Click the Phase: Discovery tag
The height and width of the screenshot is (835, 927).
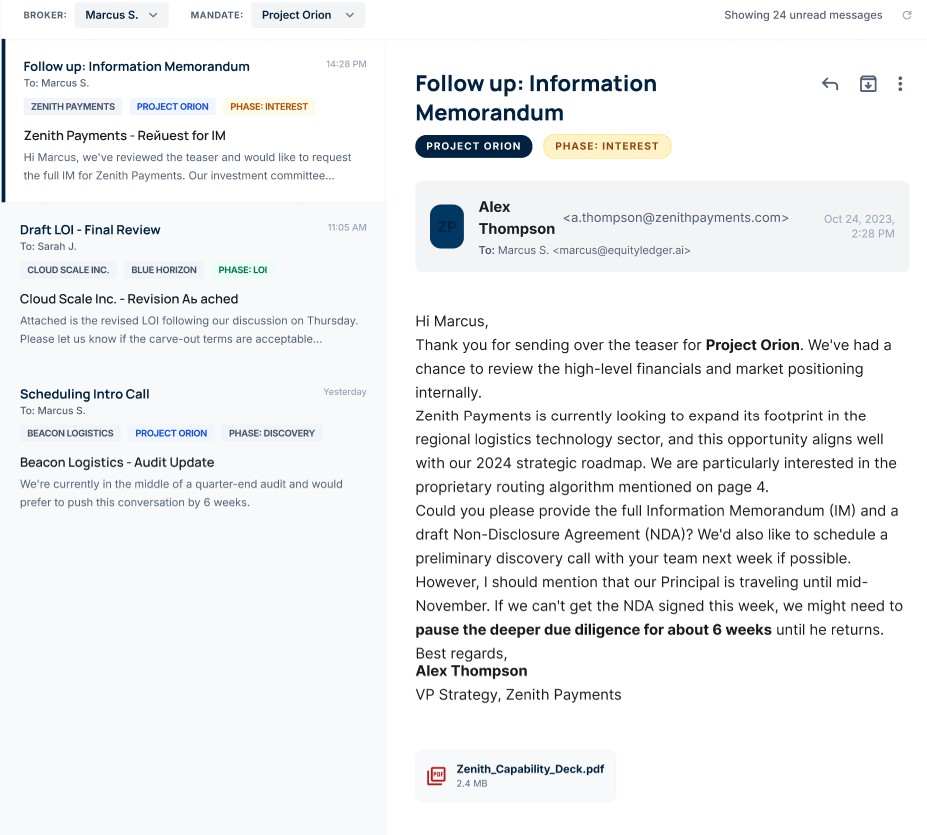pyautogui.click(x=272, y=433)
